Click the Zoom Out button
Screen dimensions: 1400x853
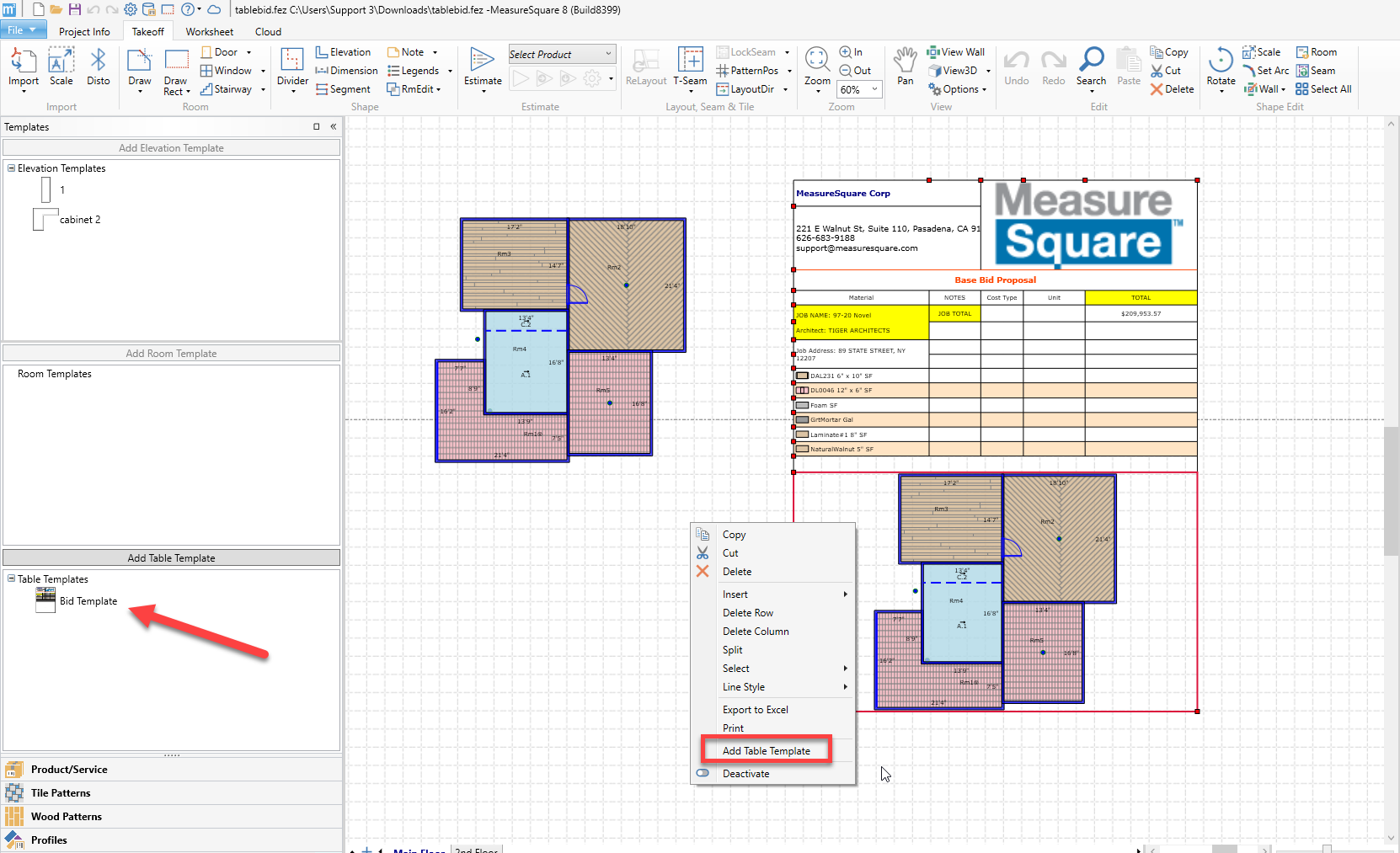tap(855, 71)
